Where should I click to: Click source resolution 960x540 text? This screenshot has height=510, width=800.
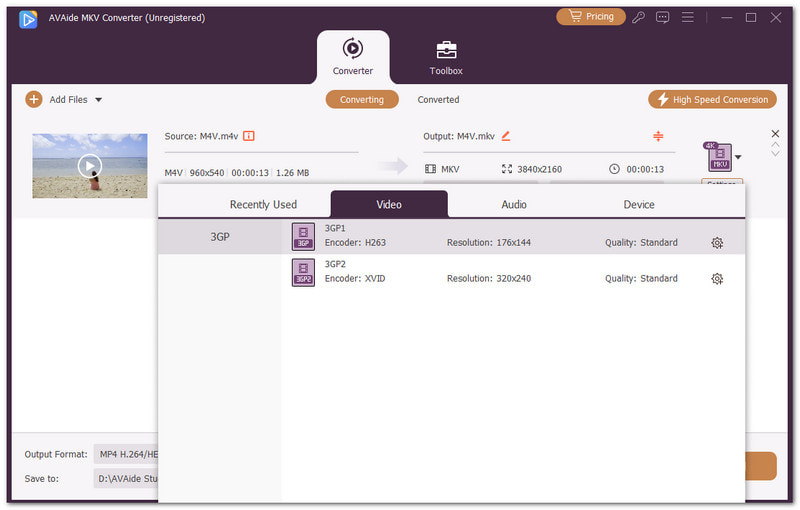pyautogui.click(x=207, y=173)
